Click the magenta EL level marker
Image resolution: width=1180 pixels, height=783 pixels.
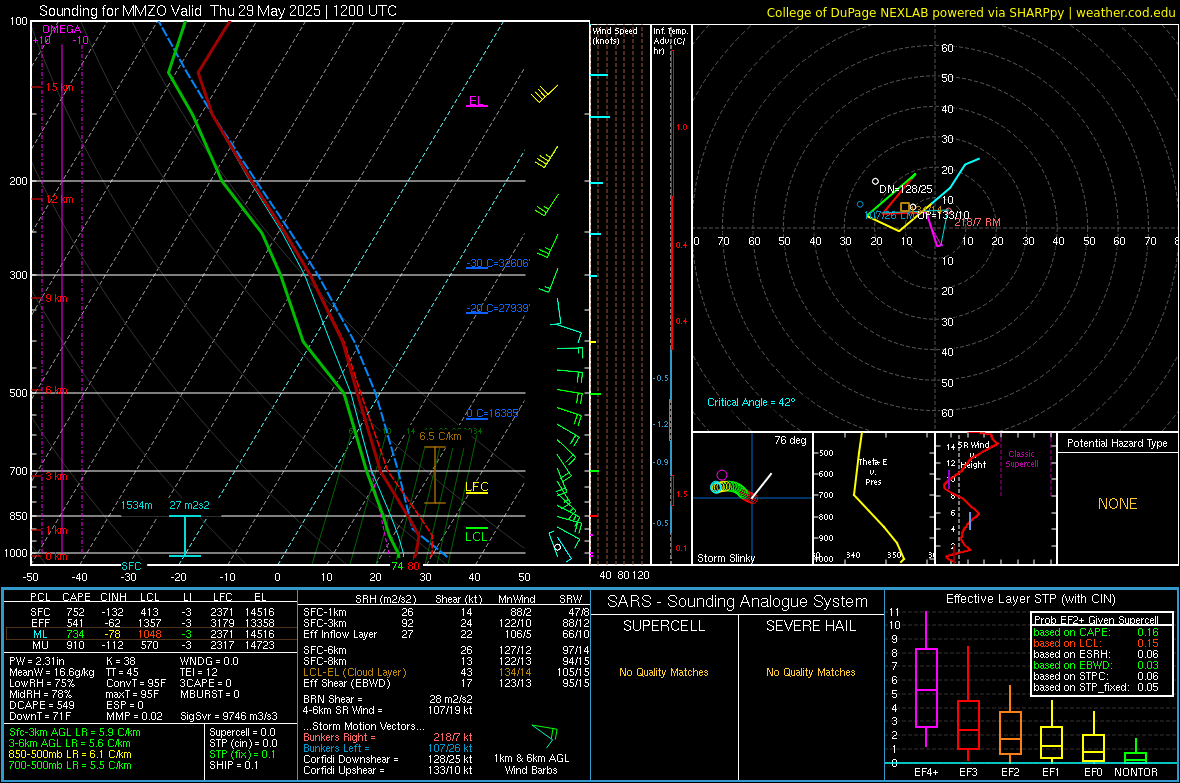(x=476, y=101)
